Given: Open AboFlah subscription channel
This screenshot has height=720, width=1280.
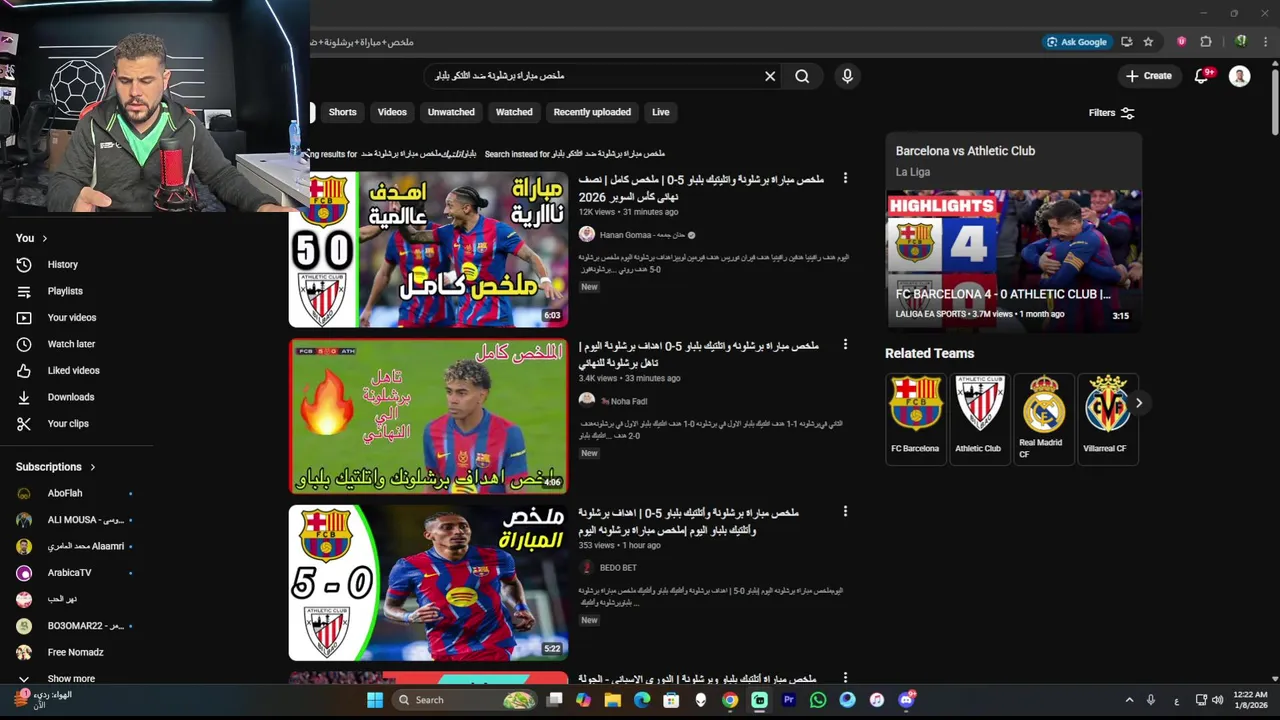Looking at the screenshot, I should [x=65, y=493].
